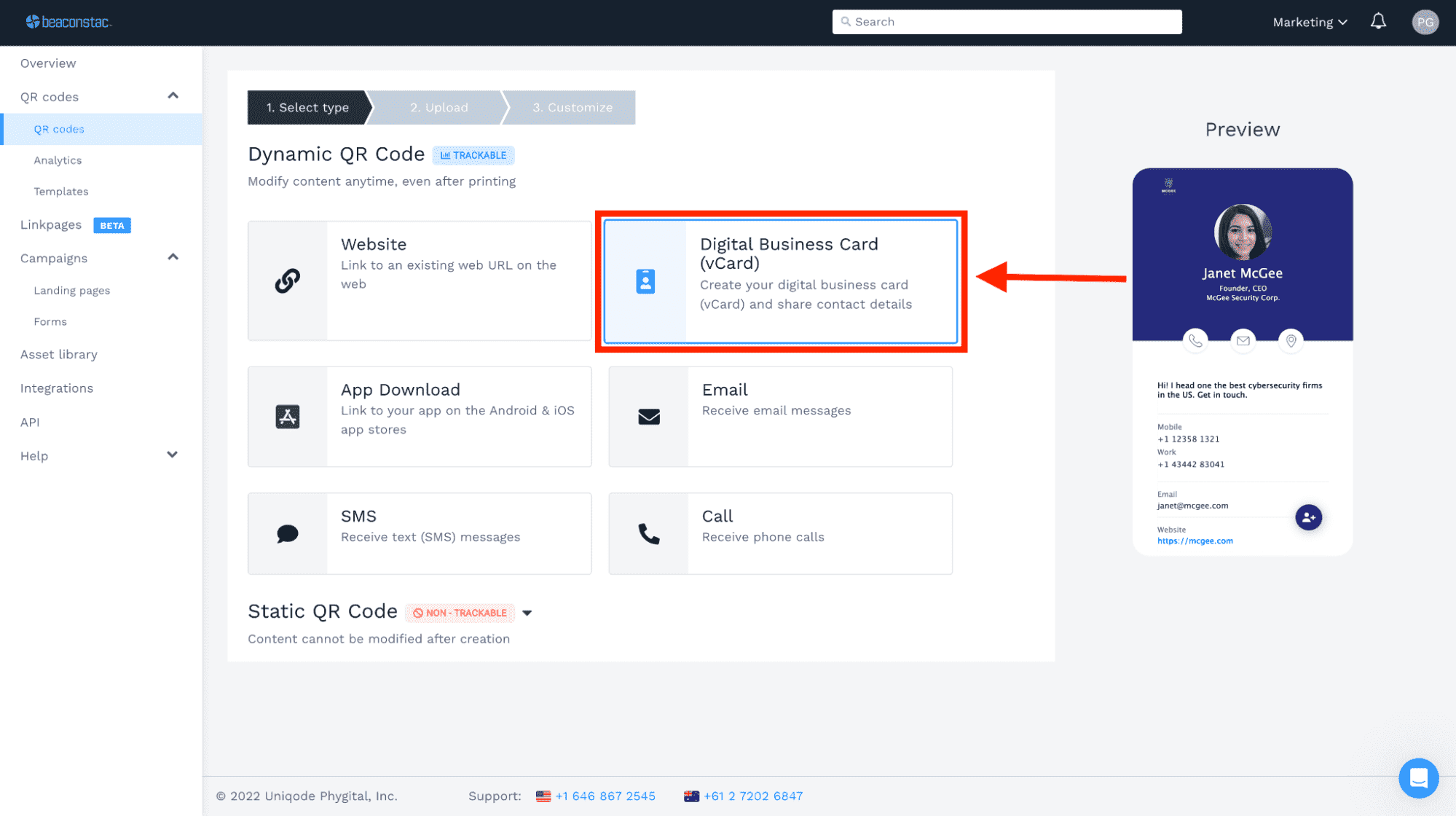Toggle the QR codes section collapse
The image size is (1456, 816).
coord(173,96)
